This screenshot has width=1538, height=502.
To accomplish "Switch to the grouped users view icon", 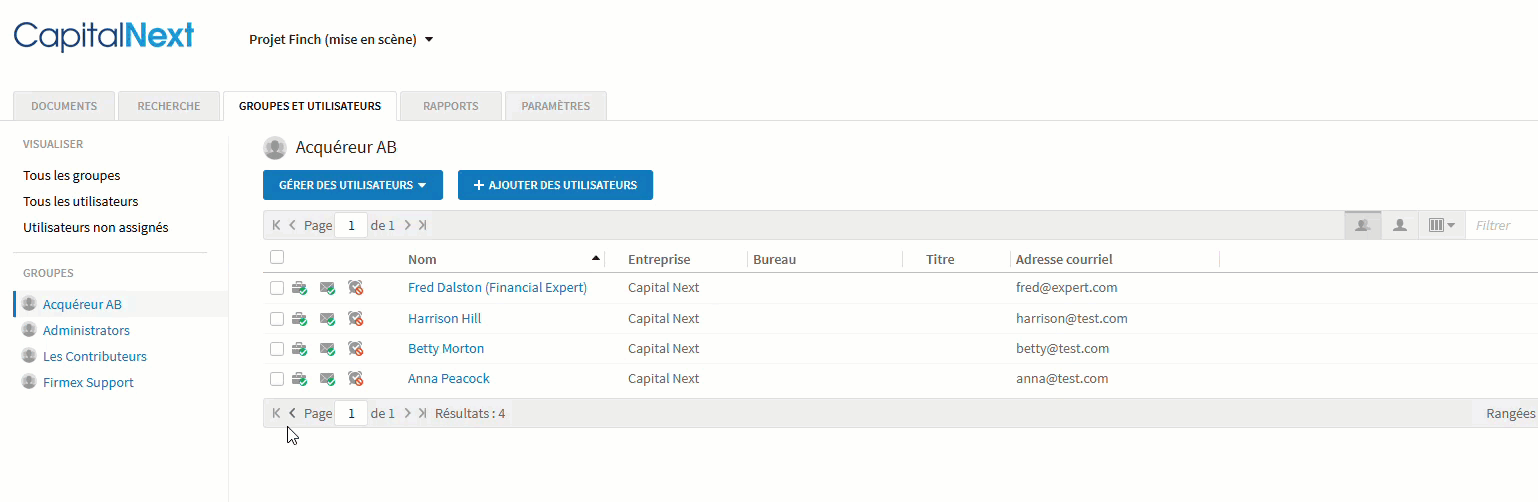I will [1362, 225].
